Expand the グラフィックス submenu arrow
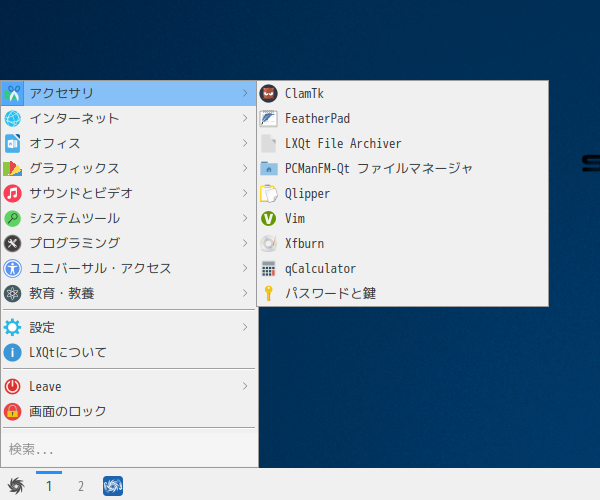Viewport: 600px width, 500px height. [245, 168]
